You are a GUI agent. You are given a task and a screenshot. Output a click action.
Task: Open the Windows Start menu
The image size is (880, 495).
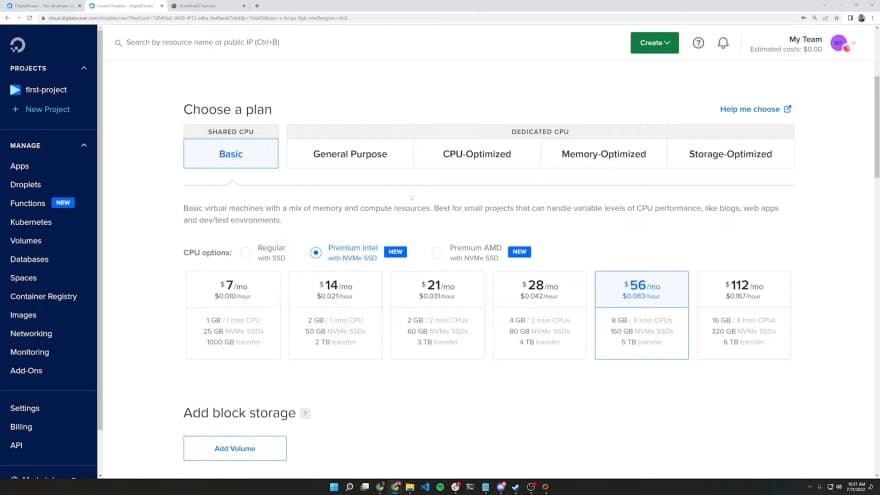(334, 487)
